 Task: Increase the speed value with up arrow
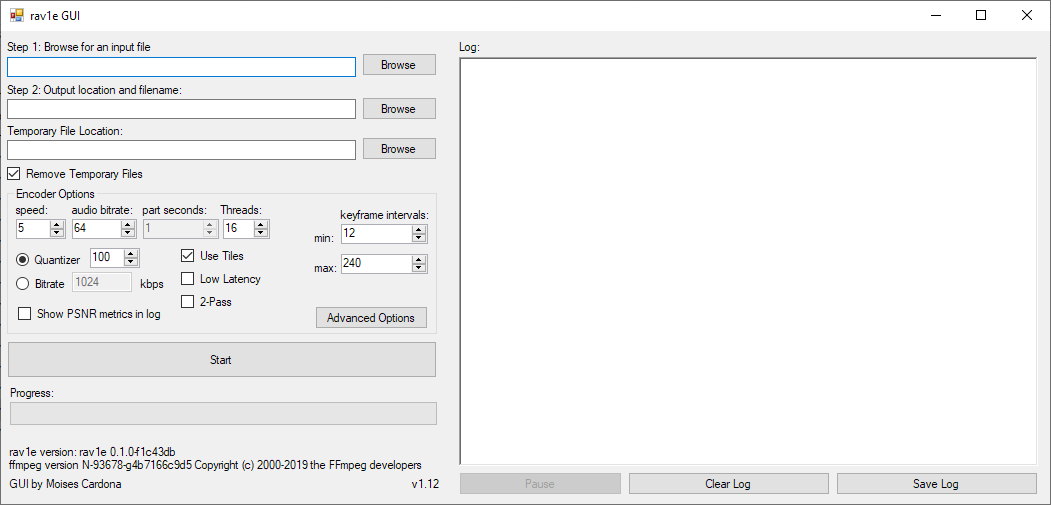[x=57, y=224]
